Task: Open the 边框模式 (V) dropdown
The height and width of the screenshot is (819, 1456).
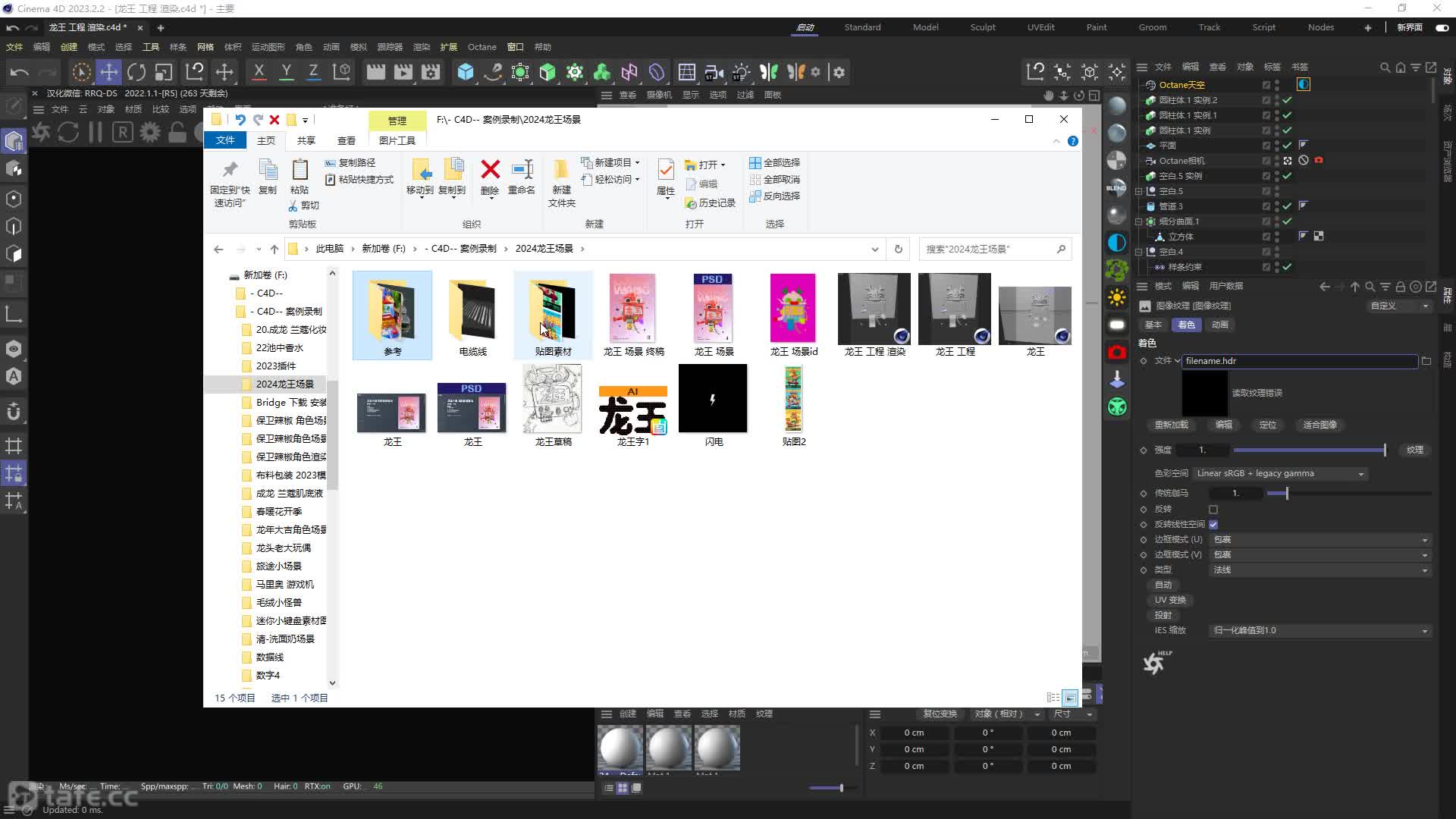Action: pos(1320,555)
